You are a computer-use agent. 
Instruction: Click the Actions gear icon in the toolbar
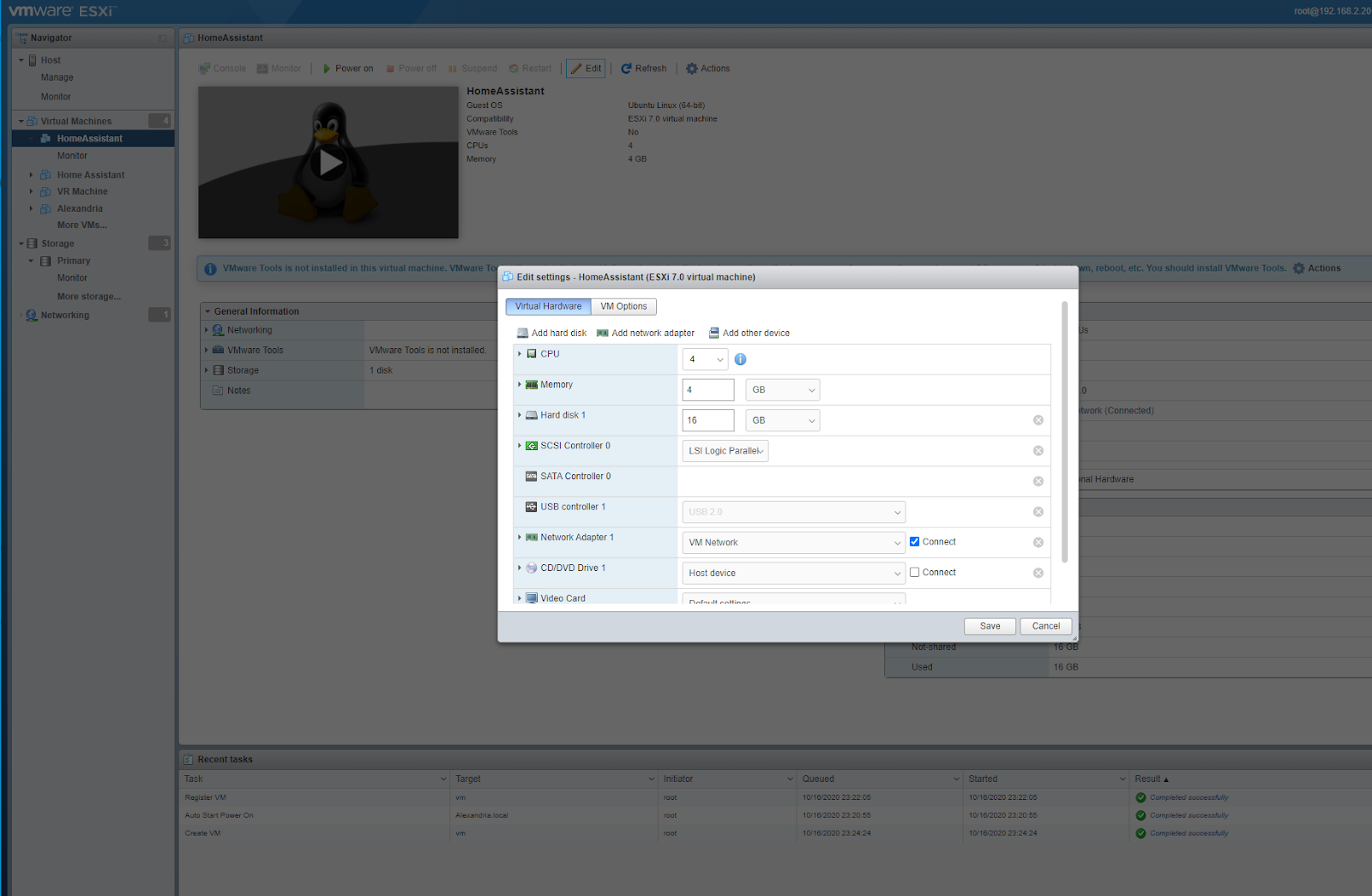pyautogui.click(x=691, y=69)
